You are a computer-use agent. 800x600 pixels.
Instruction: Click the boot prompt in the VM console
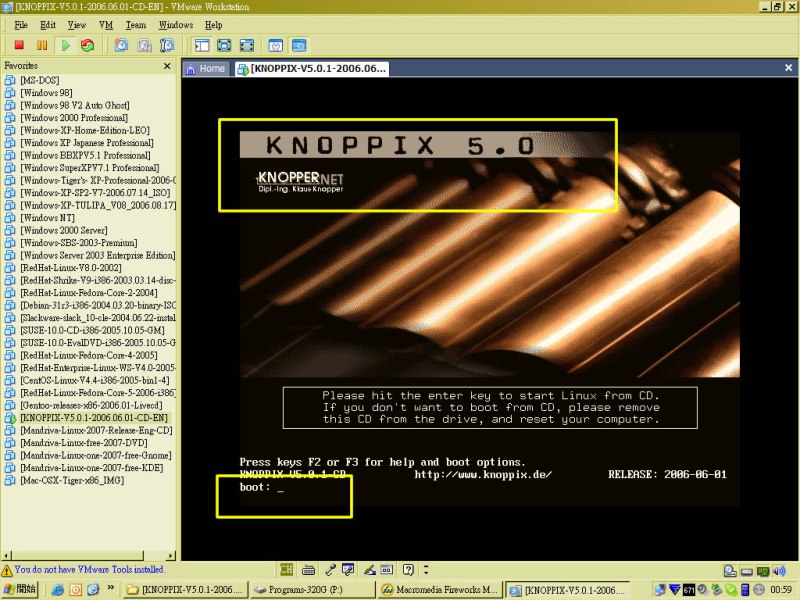pos(261,487)
